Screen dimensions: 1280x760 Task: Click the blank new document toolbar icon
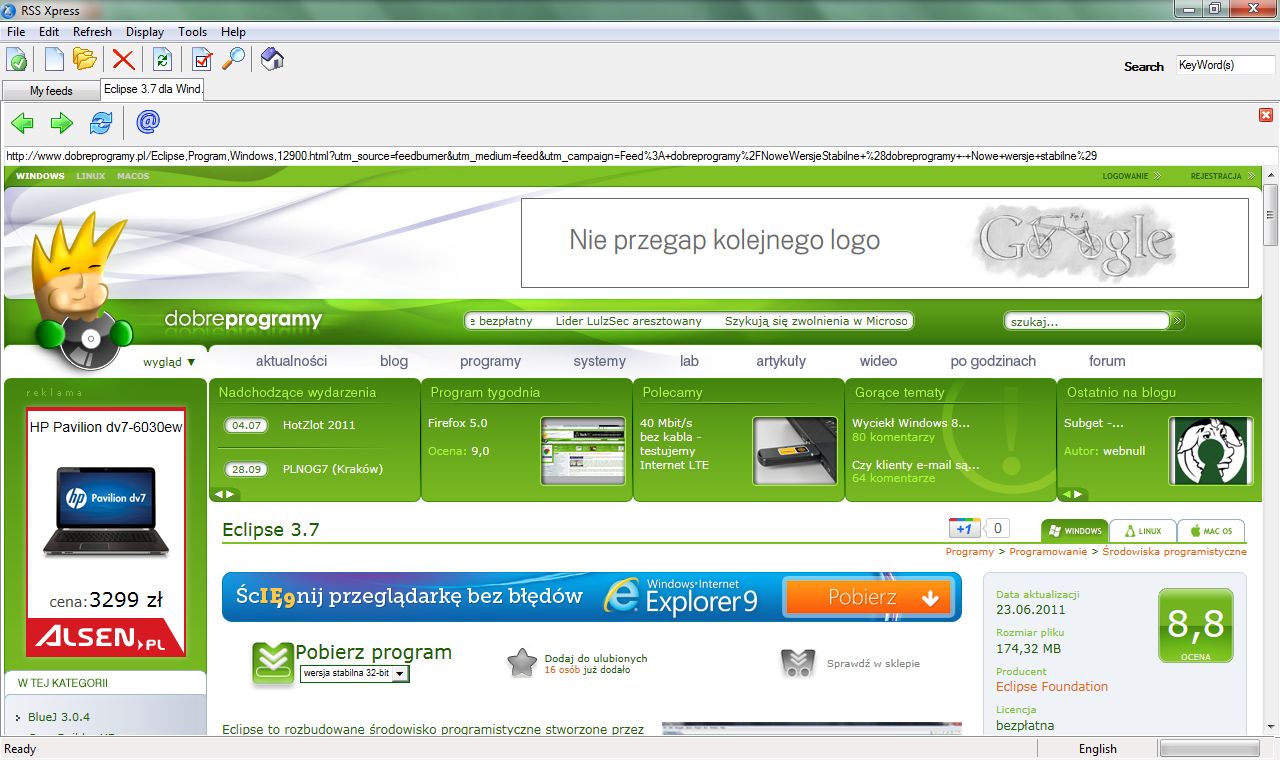(54, 59)
